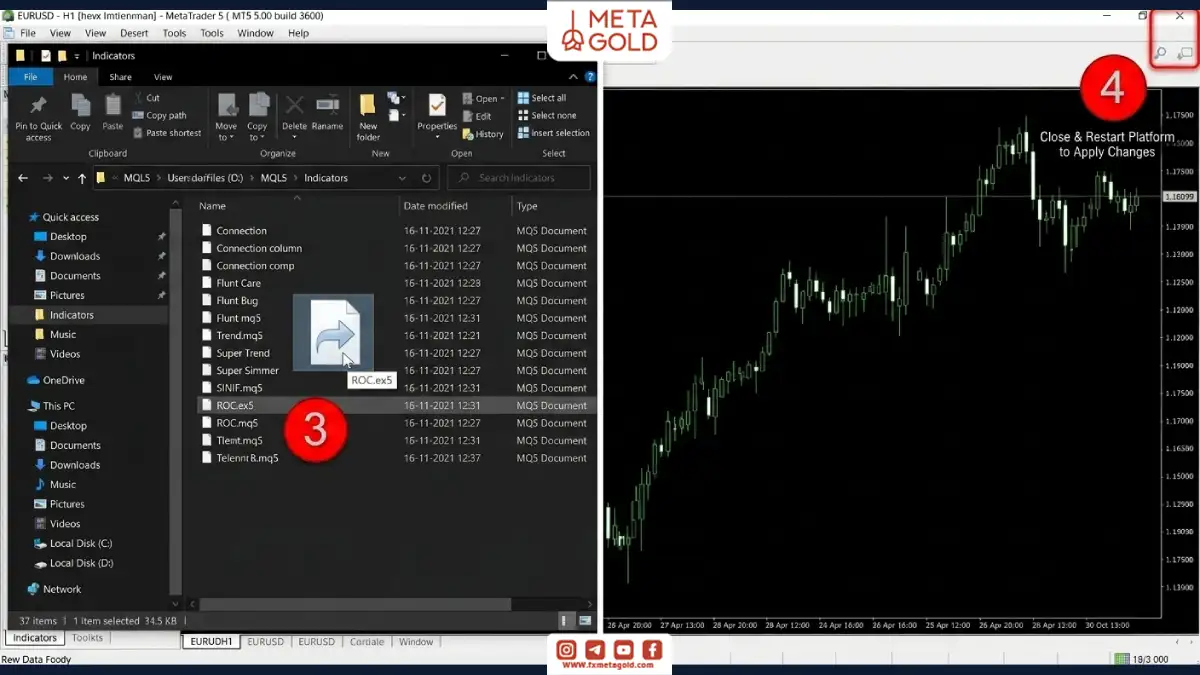Click the Indicators breadcrumb in address bar
This screenshot has height=675, width=1200.
pos(326,178)
